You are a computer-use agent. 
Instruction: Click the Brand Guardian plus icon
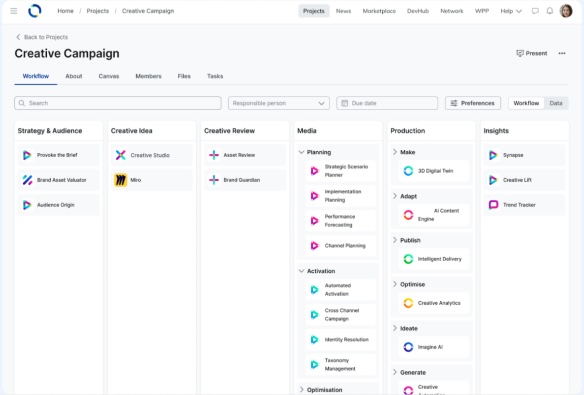214,180
